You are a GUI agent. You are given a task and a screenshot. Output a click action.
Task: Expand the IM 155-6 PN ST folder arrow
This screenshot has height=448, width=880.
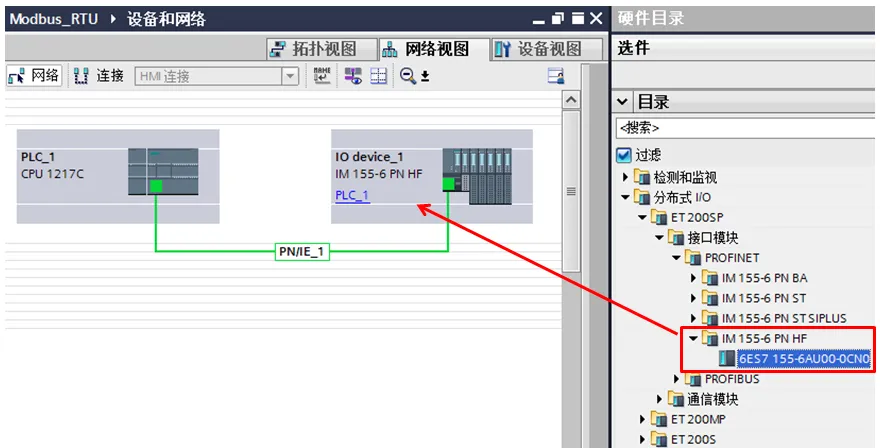(x=693, y=299)
